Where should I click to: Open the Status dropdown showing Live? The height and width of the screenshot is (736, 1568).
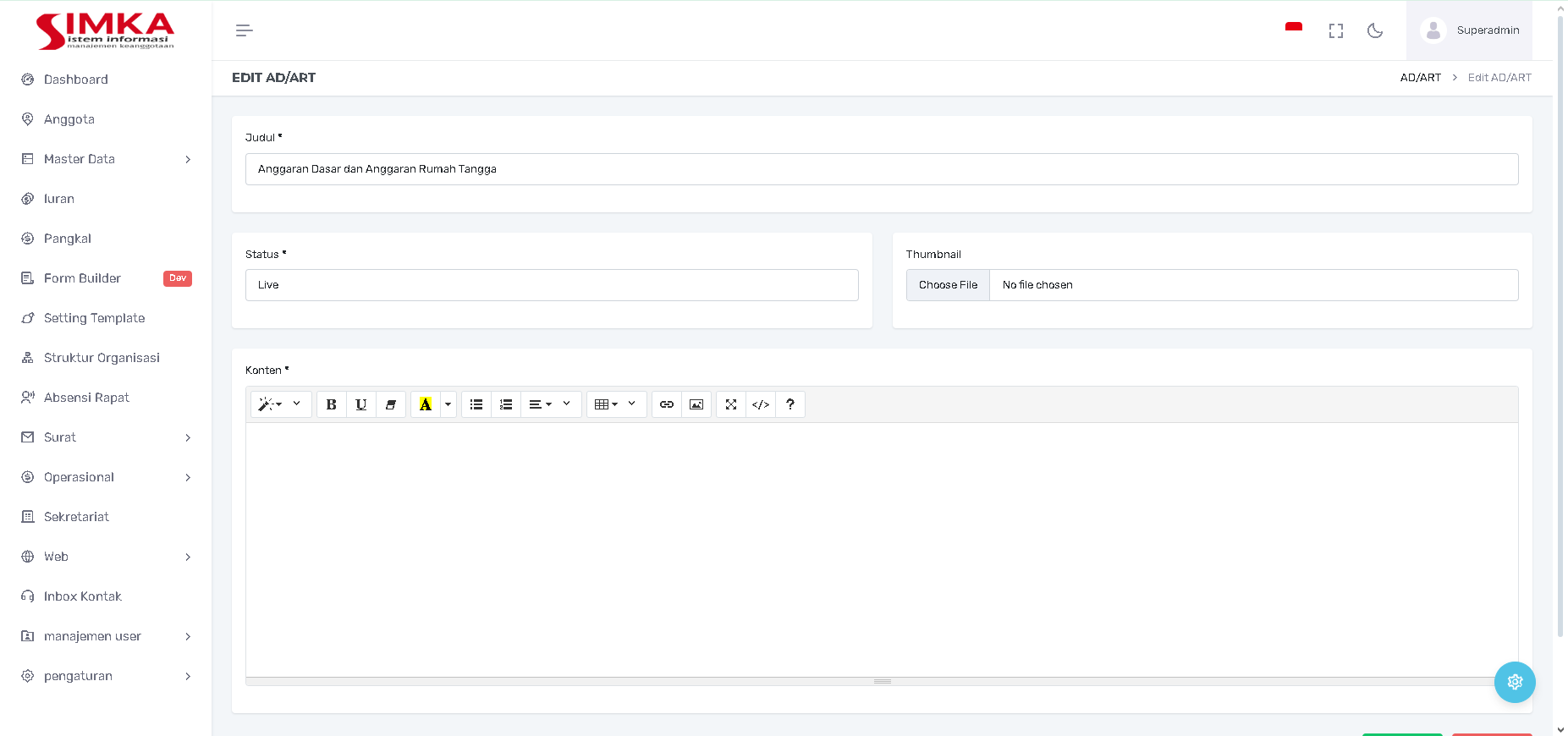tap(552, 285)
